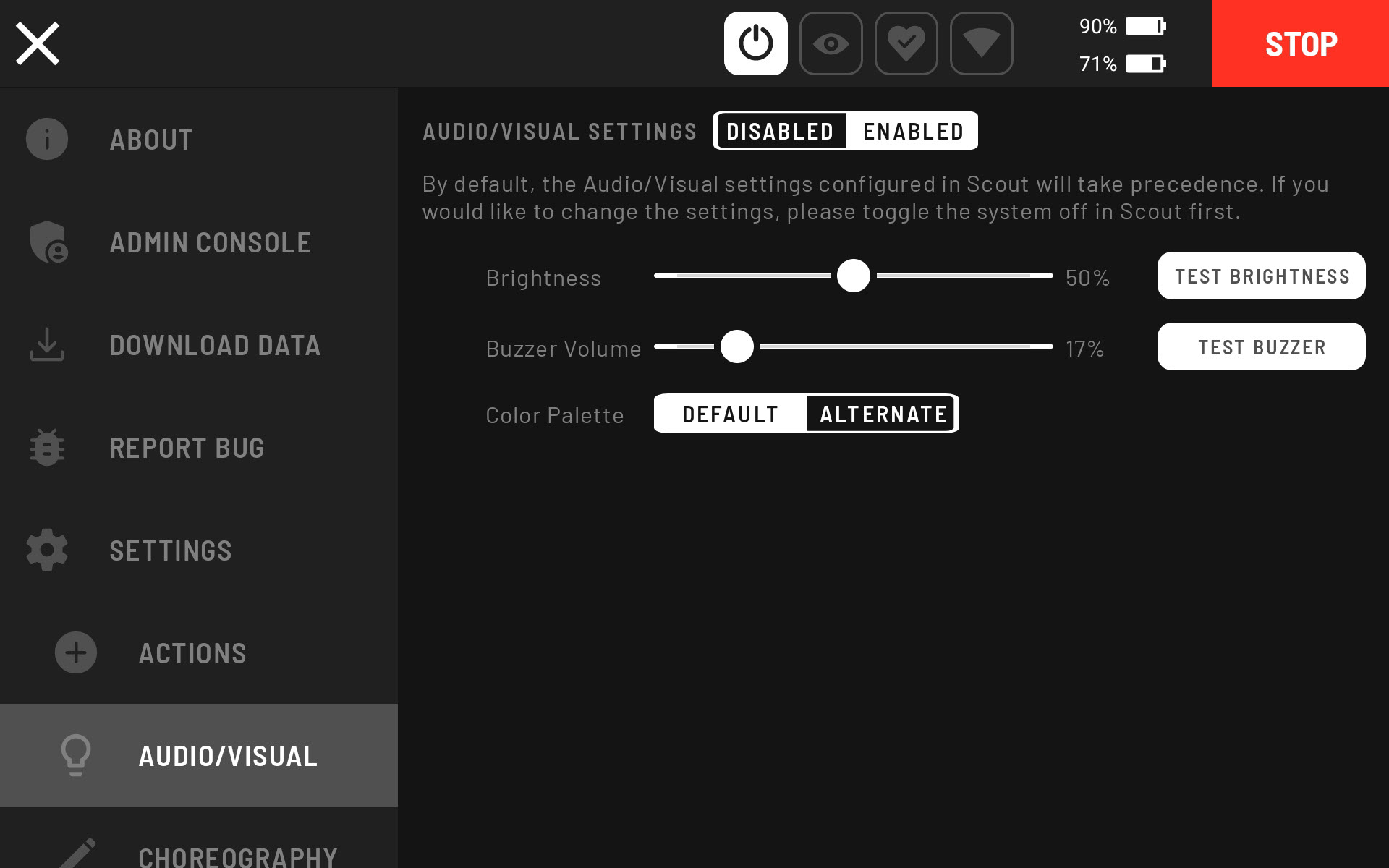Click the plus icon next to Actions
This screenshot has height=868, width=1389.
[75, 652]
